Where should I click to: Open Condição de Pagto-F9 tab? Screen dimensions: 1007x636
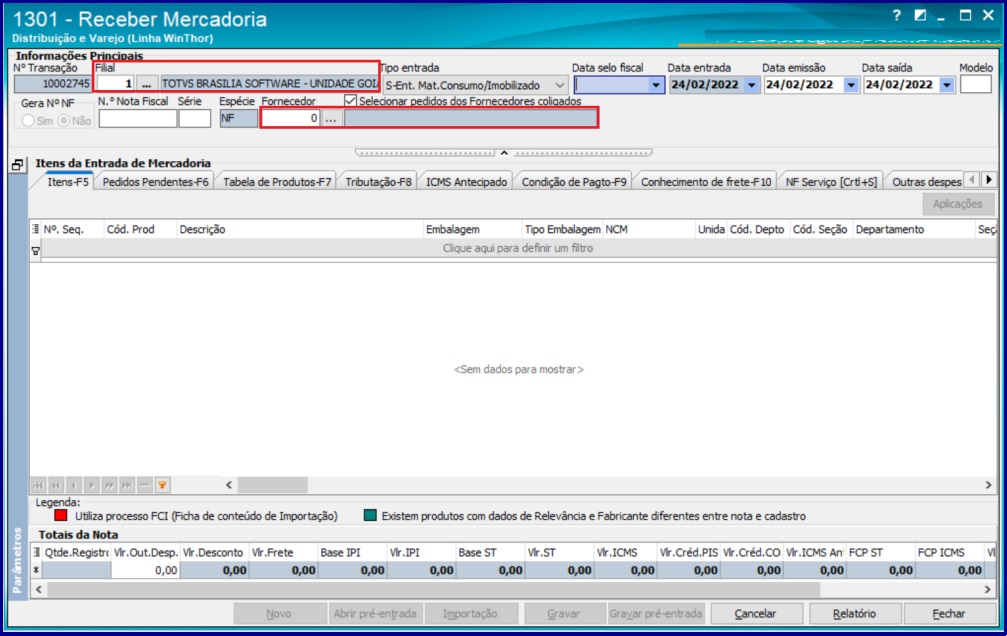[x=574, y=182]
